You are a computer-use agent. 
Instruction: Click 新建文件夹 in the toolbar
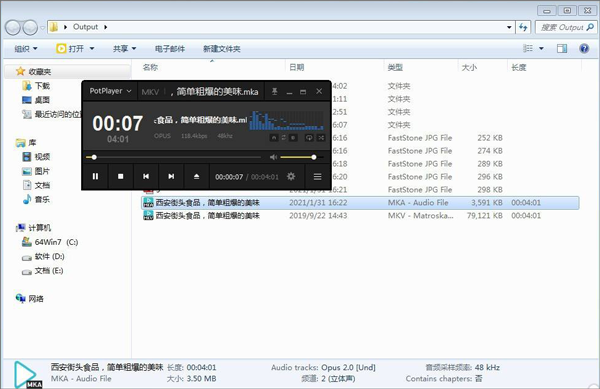click(222, 49)
